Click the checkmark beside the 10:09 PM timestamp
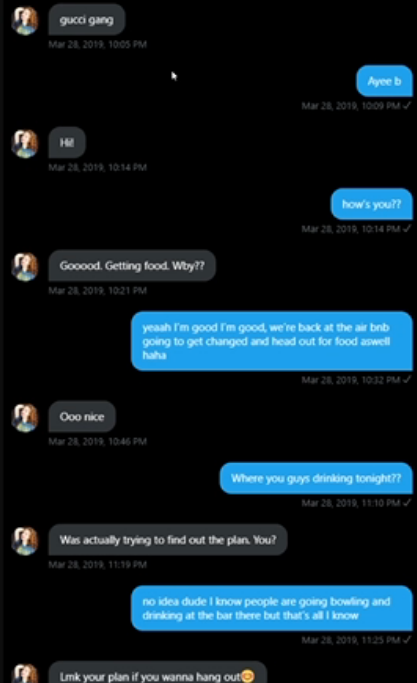417x683 pixels. point(407,105)
